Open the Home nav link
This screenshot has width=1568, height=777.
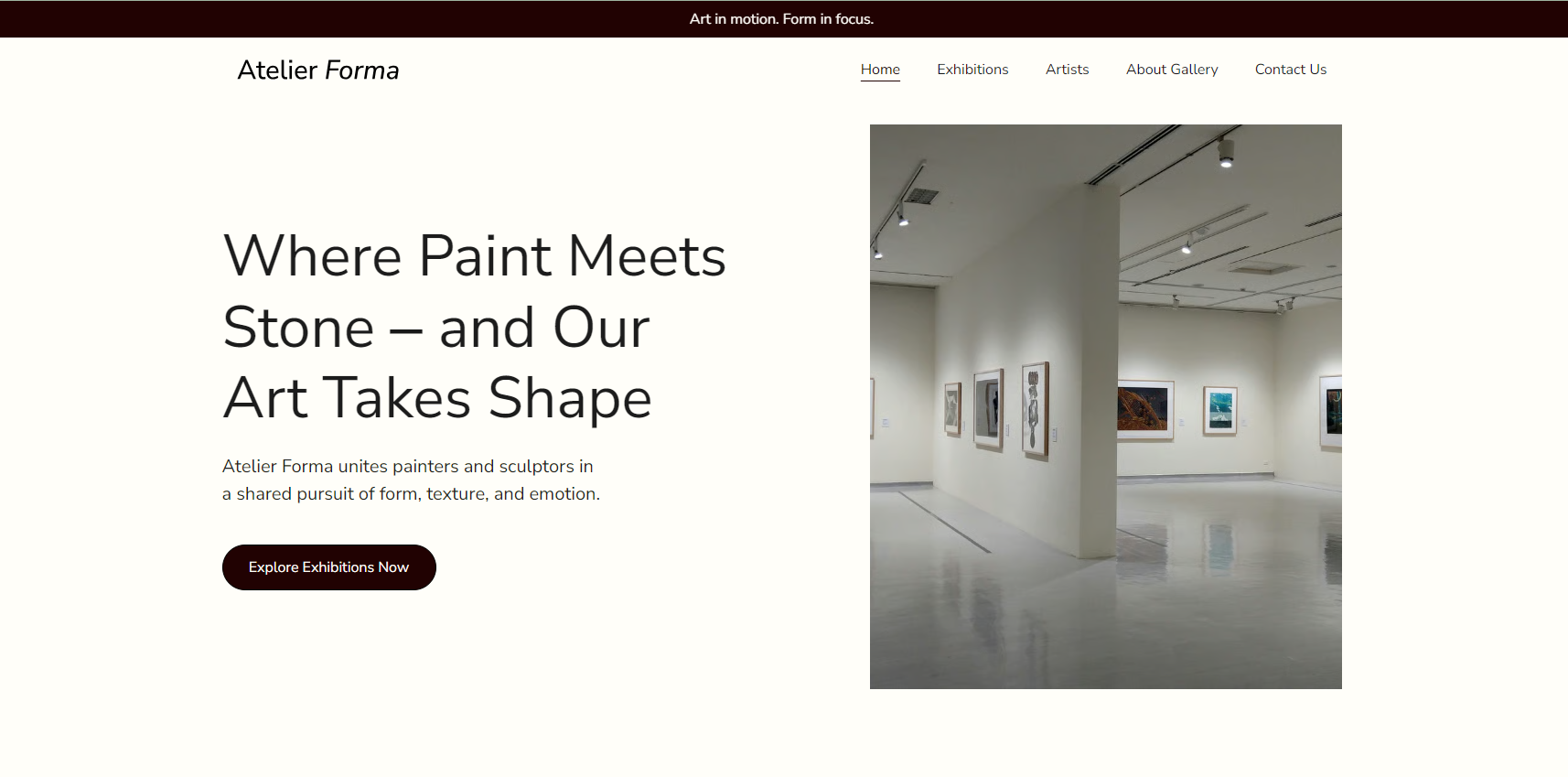[880, 70]
